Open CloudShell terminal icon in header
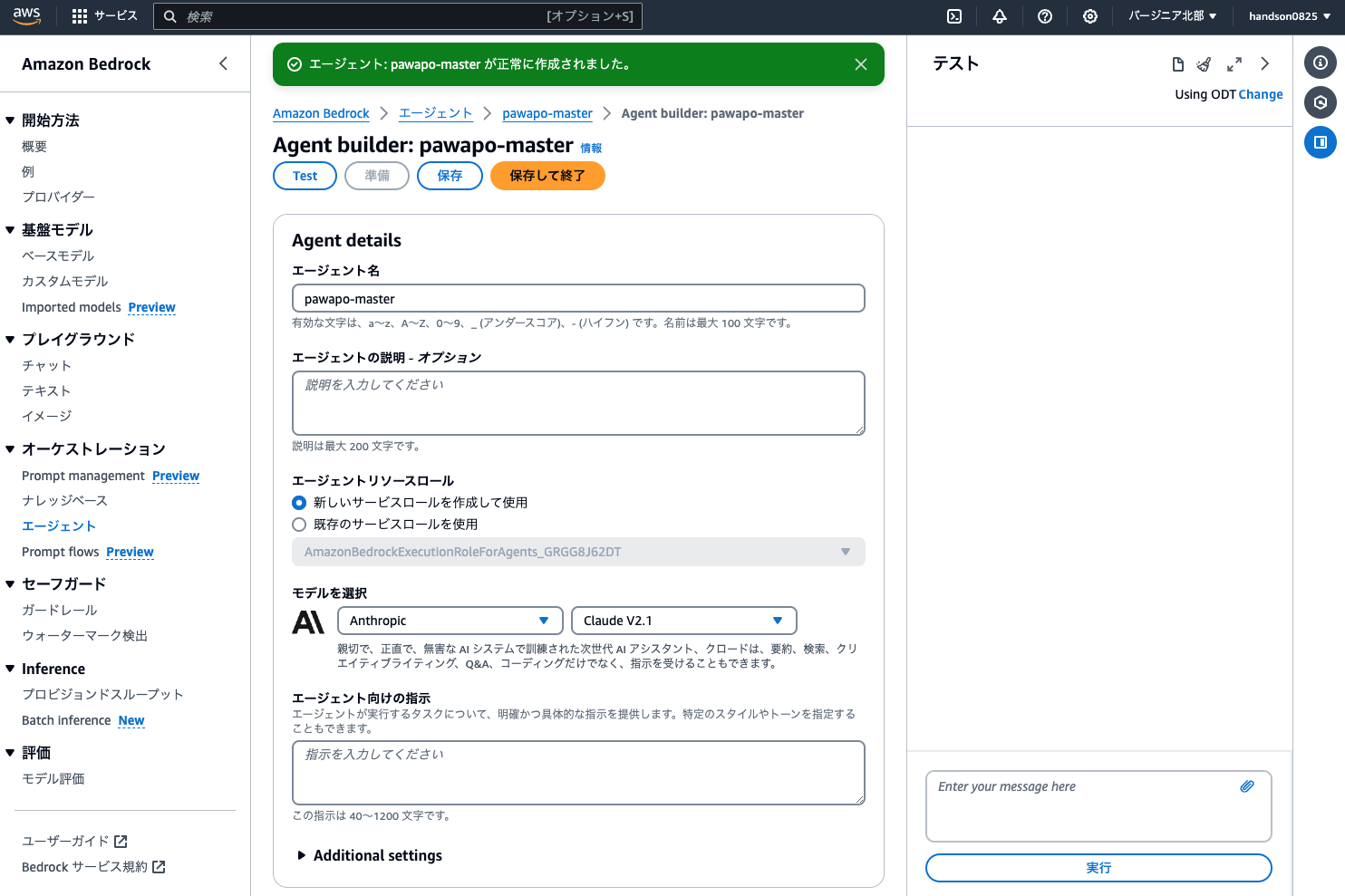Viewport: 1345px width, 896px height. pyautogui.click(x=954, y=16)
